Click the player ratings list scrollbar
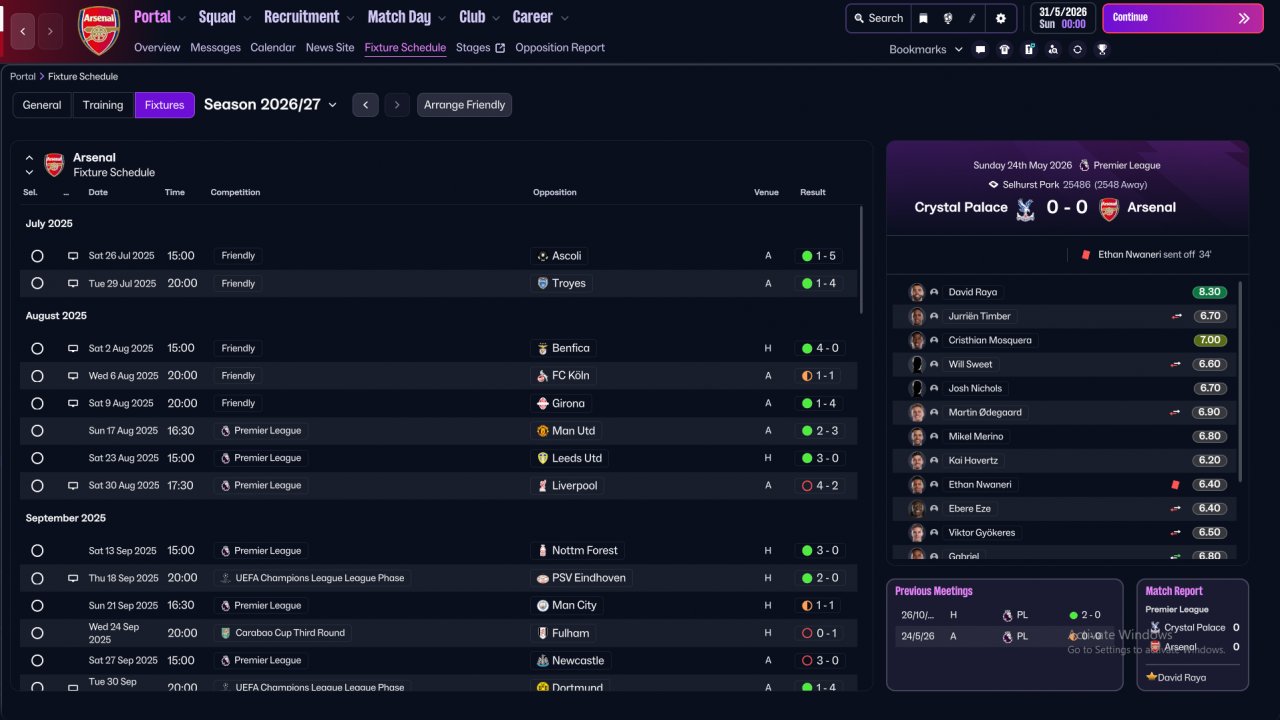 [1240, 382]
